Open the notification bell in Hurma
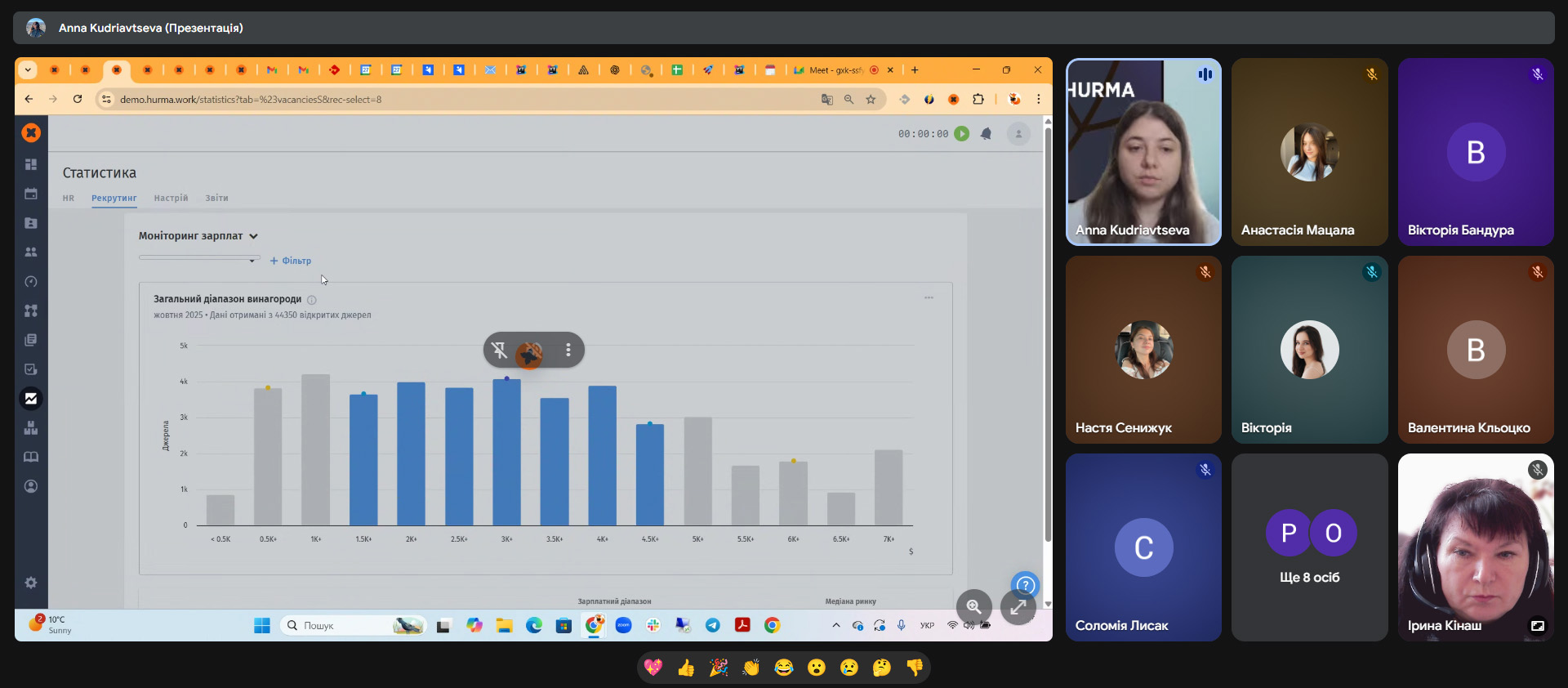Image resolution: width=1568 pixels, height=688 pixels. point(986,134)
